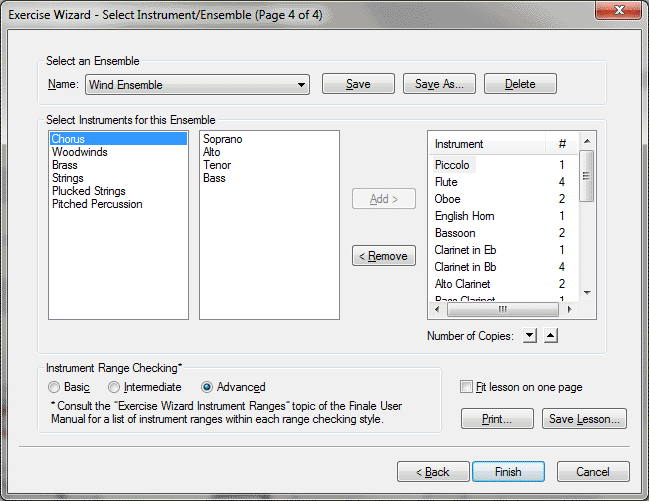Select the Woodwinds category
The width and height of the screenshot is (649, 501).
(118, 152)
